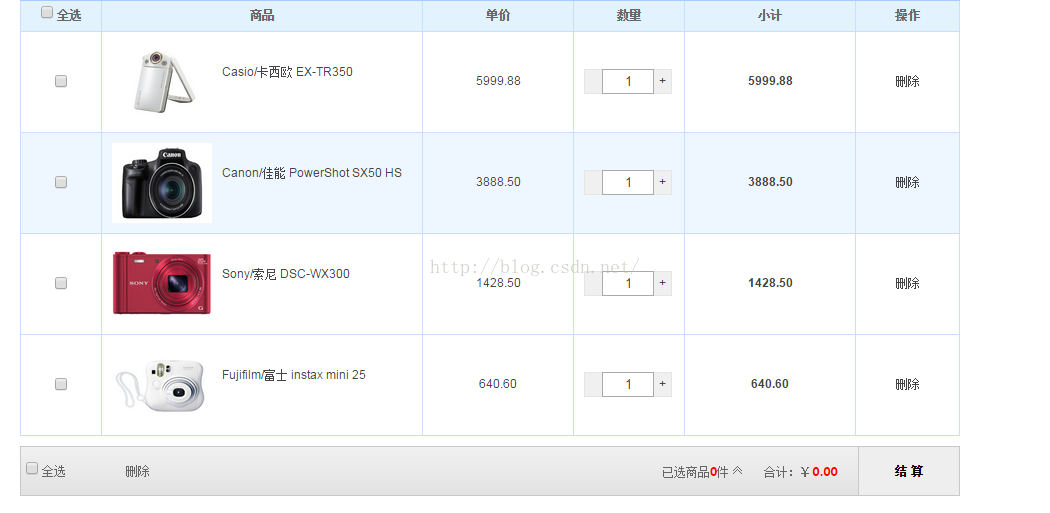This screenshot has width=1050, height=513.
Task: Click the red total amount 0.00
Action: tap(825, 472)
